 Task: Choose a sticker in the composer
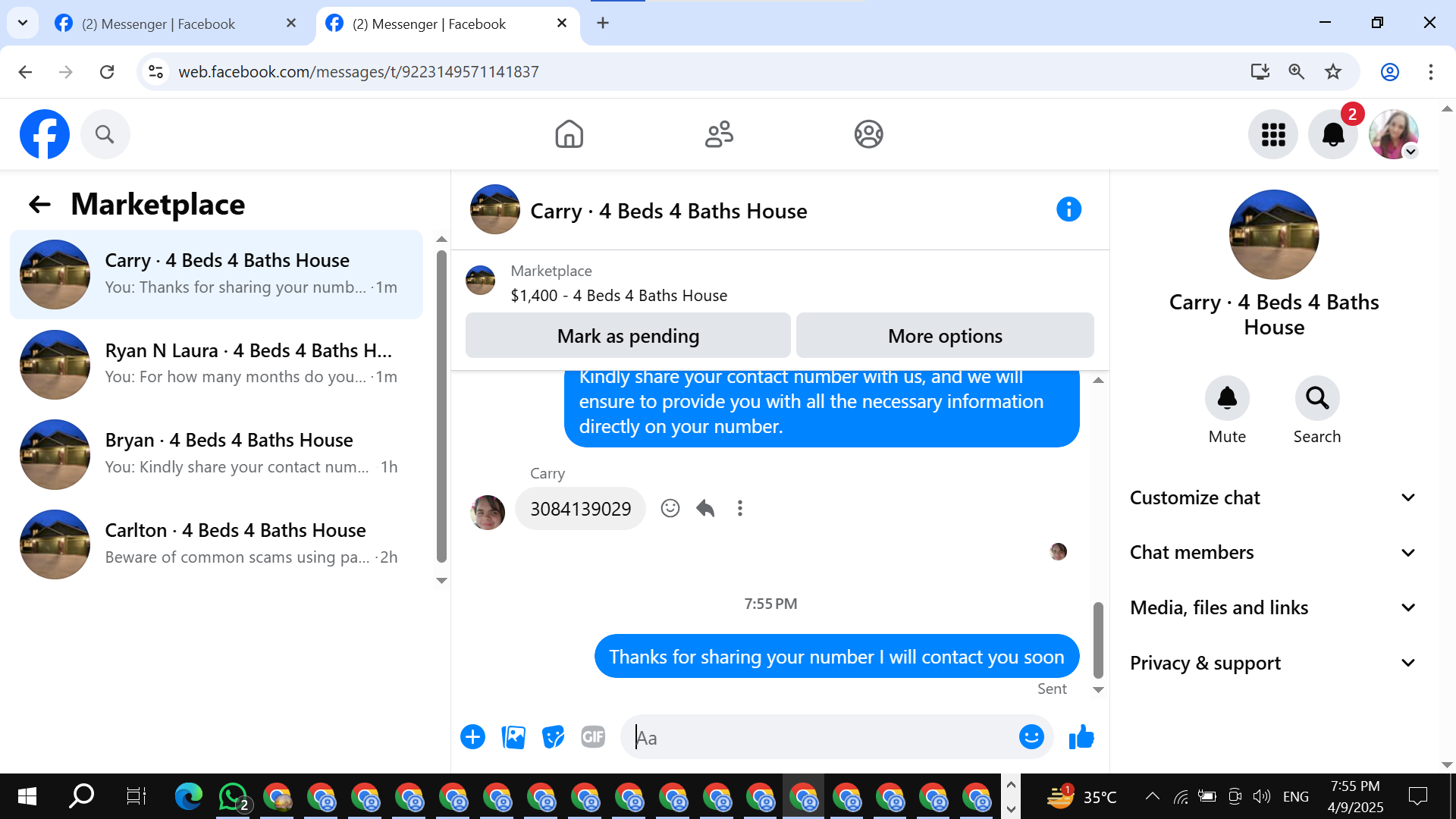[x=554, y=737]
